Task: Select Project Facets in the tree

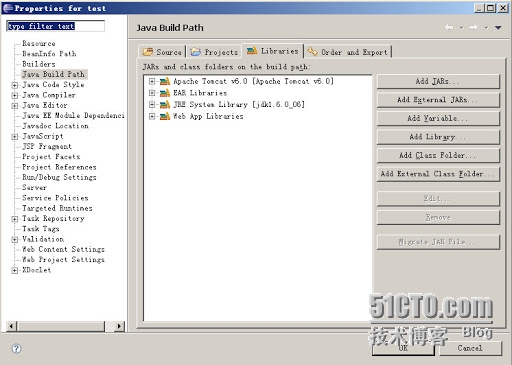Action: click(51, 157)
